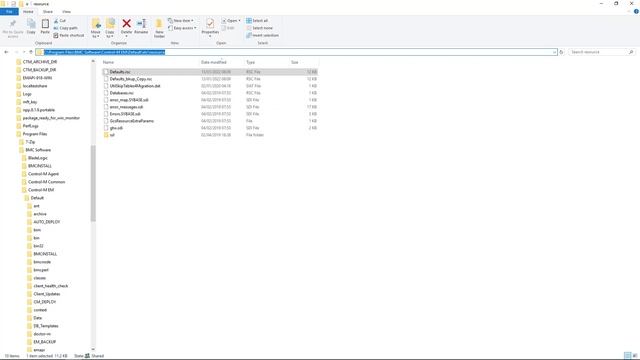The image size is (640, 360).
Task: Click the navigation pane scrollbar thumb
Action: (93, 183)
